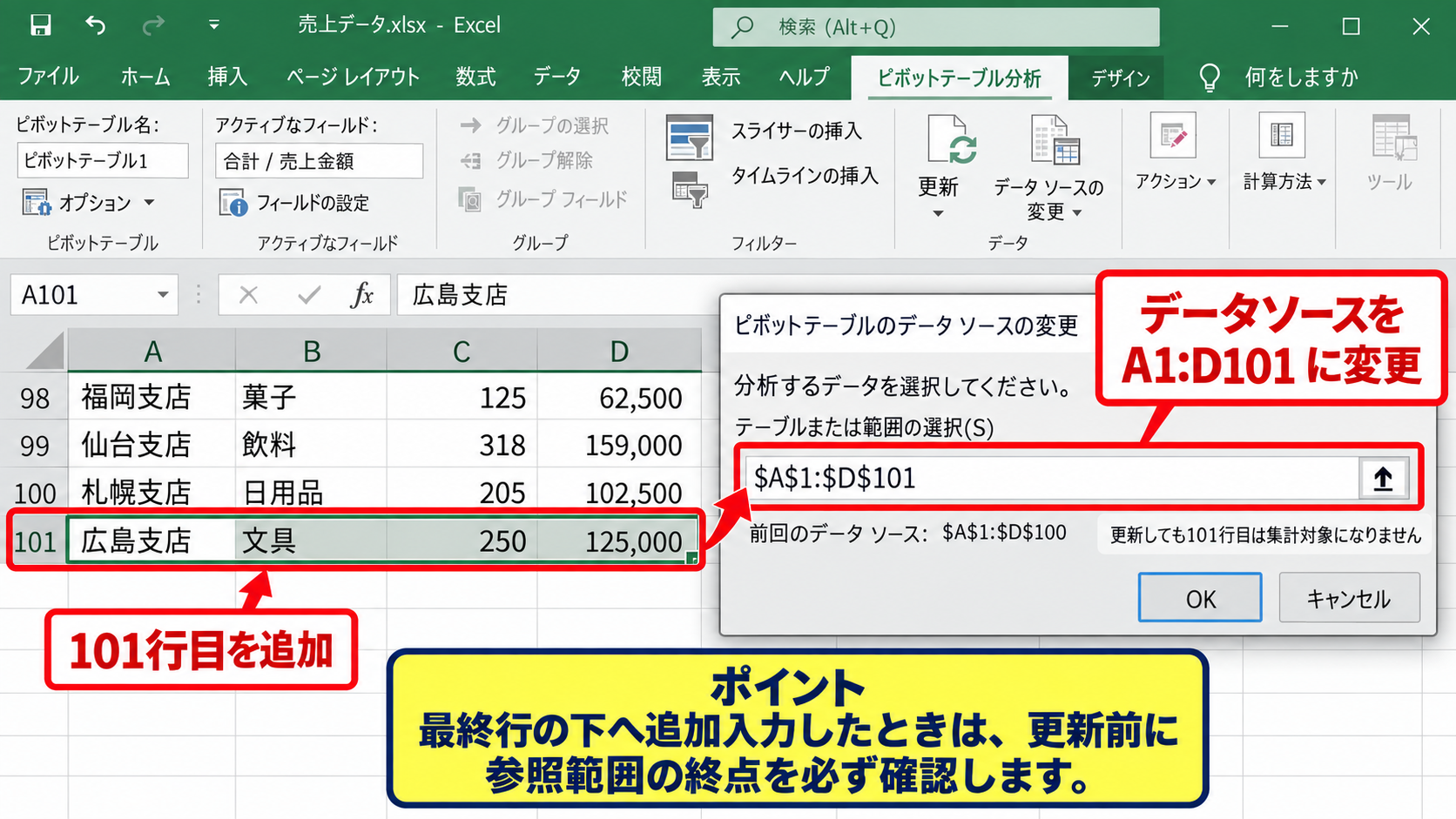This screenshot has height=819, width=1456.
Task: Click the Select All corner triangle
Action: [x=44, y=352]
